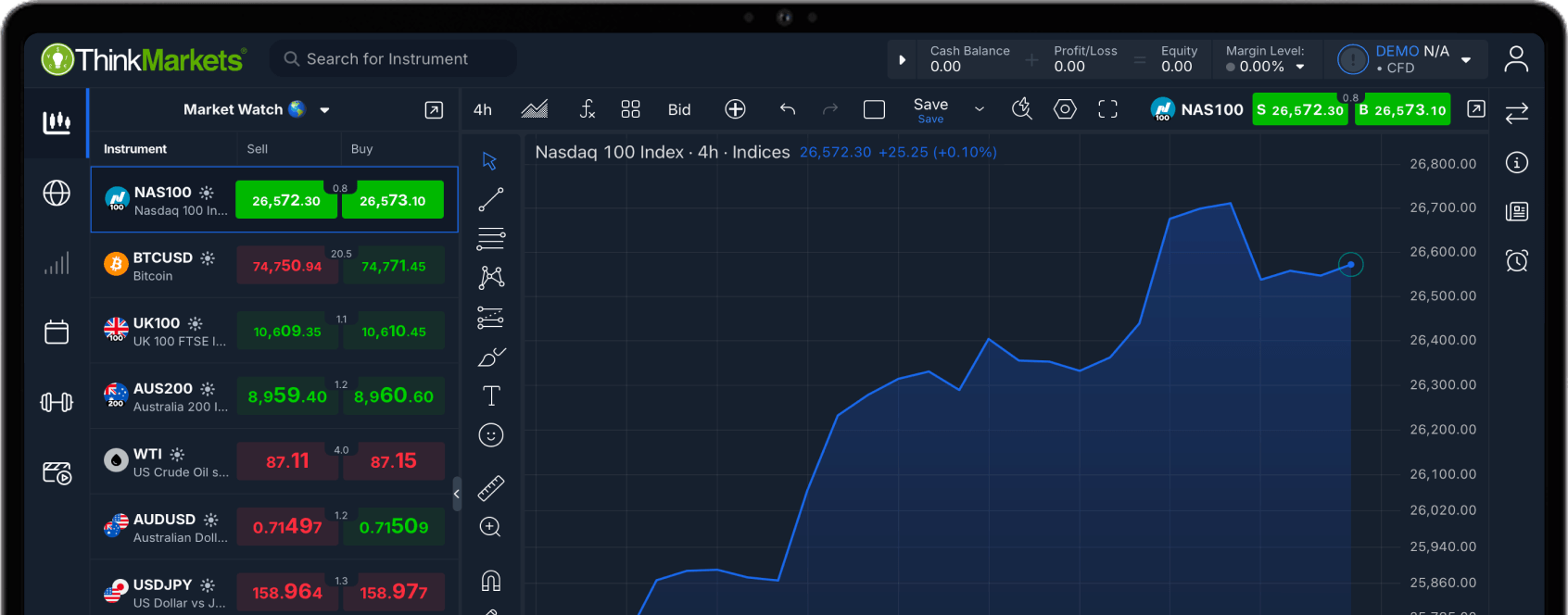The height and width of the screenshot is (615, 1568).
Task: Open the indicators fx menu
Action: (x=587, y=109)
